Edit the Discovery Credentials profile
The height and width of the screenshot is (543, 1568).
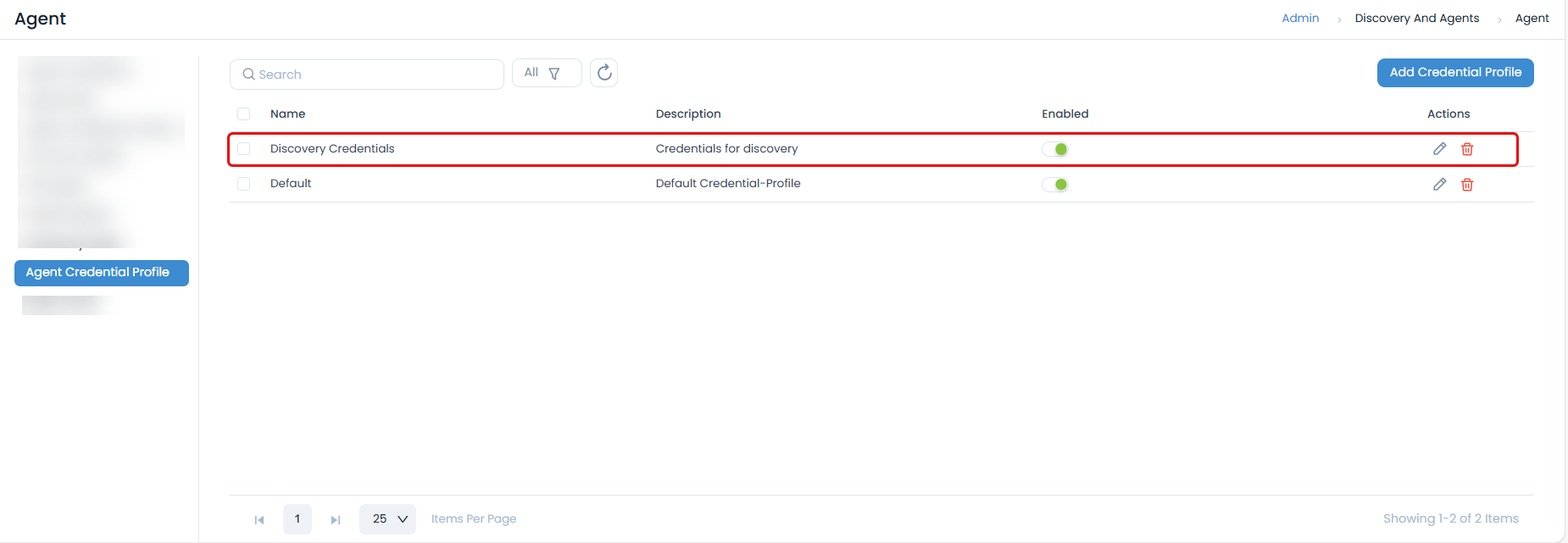1439,149
